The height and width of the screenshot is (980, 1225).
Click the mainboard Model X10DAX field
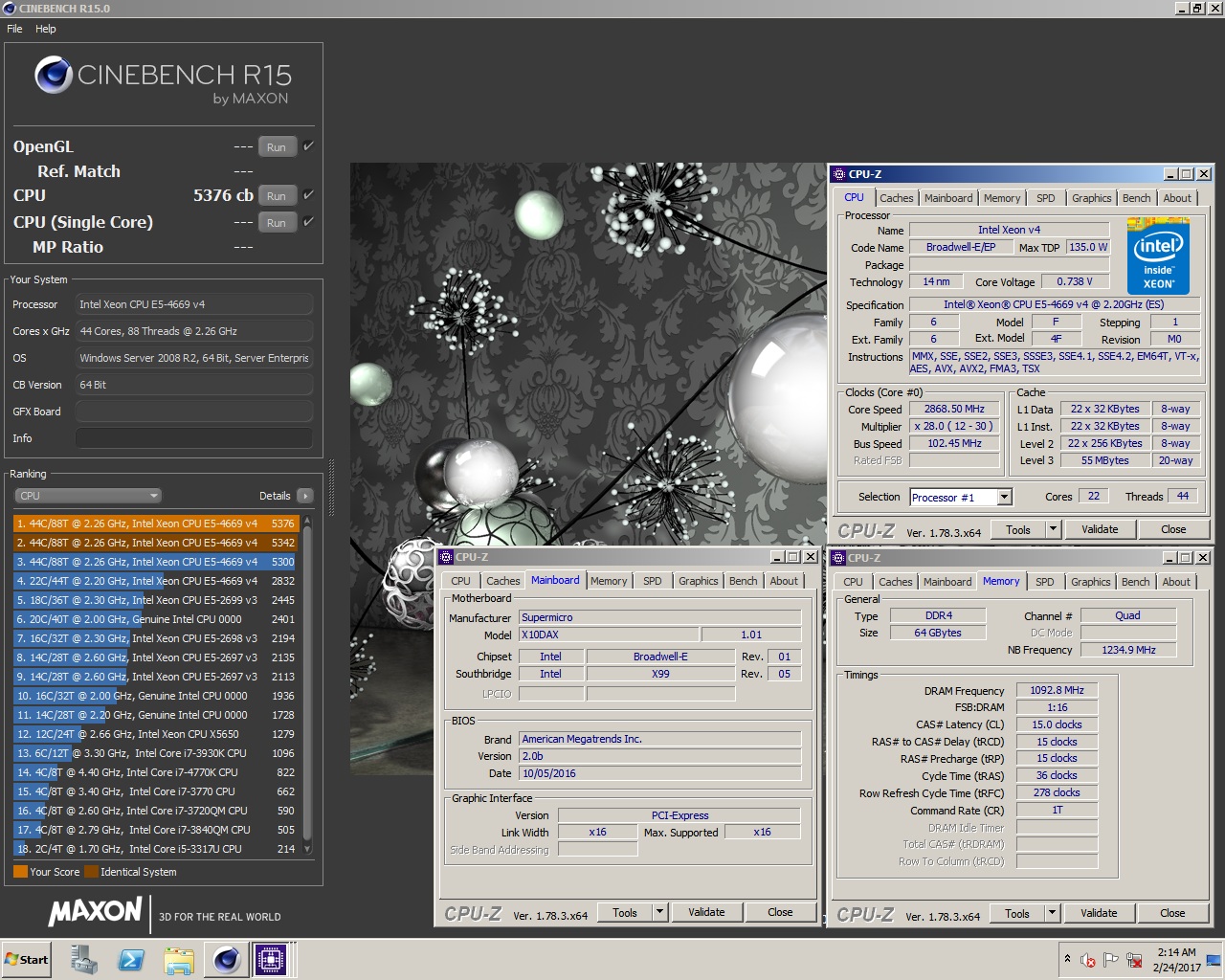(x=609, y=635)
